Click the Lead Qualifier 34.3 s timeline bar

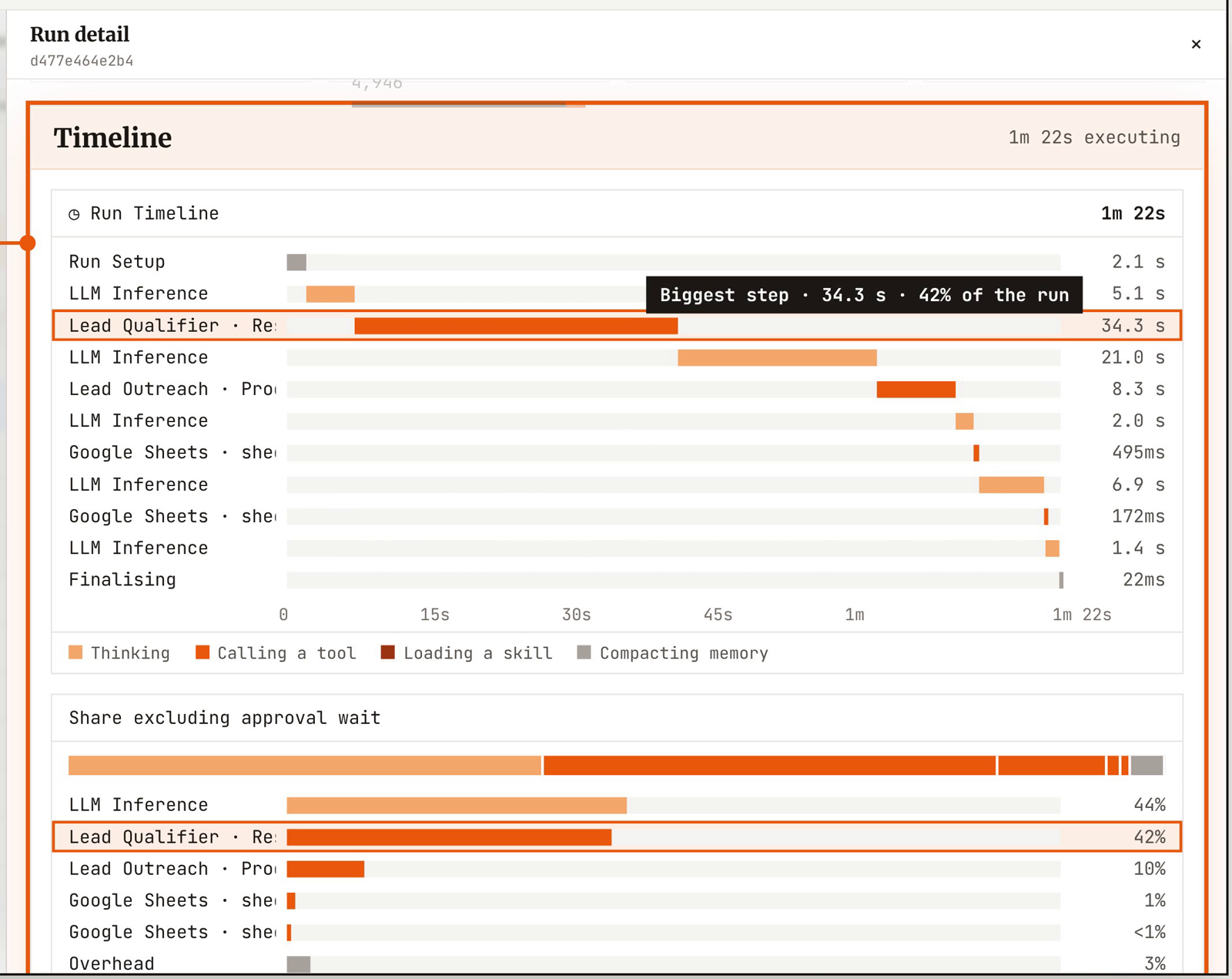click(x=516, y=326)
